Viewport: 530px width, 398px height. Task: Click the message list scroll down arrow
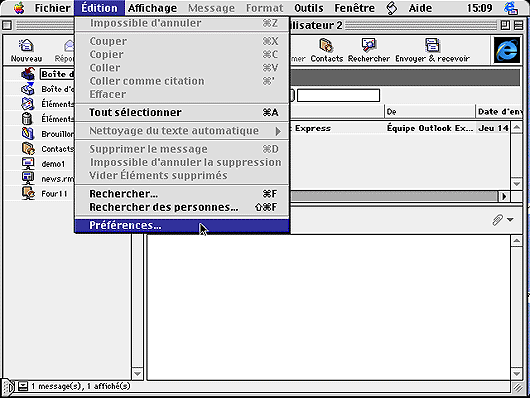(516, 184)
